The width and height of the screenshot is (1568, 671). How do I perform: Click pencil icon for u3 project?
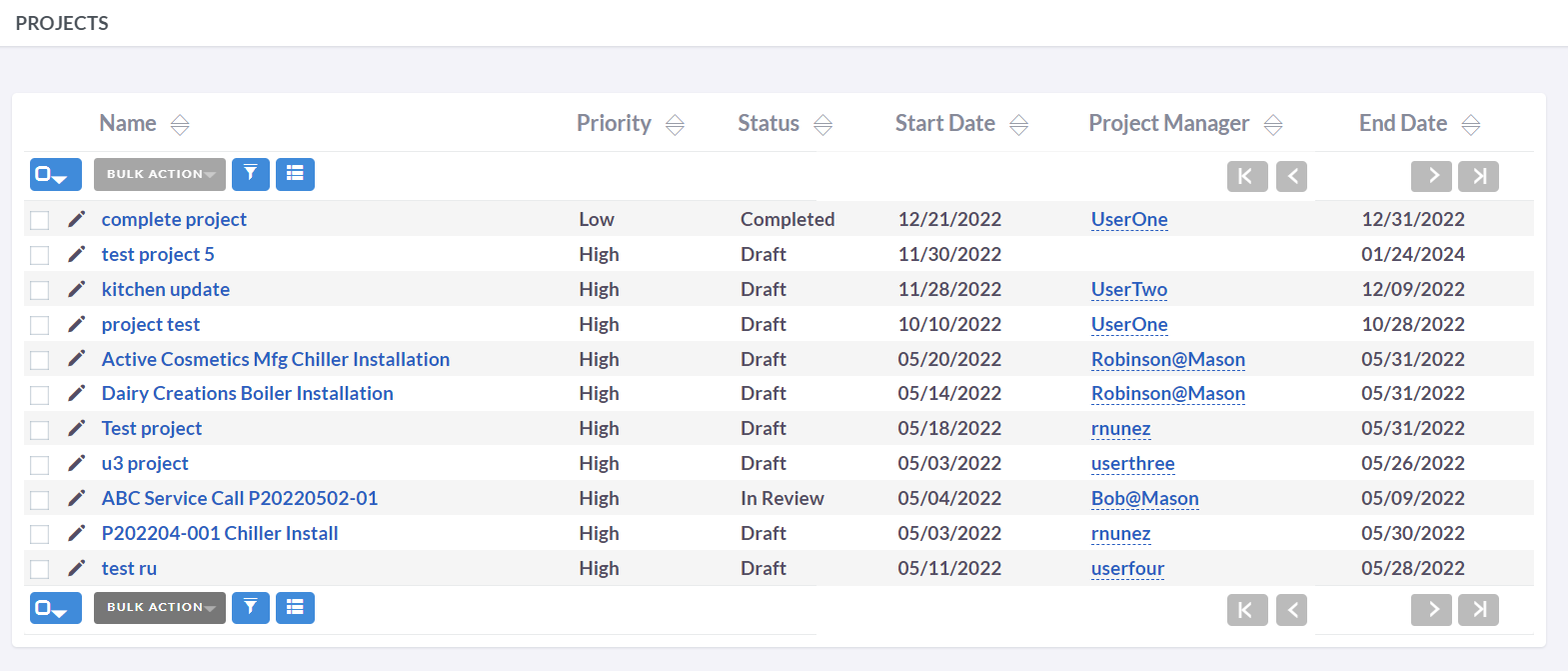coord(77,463)
